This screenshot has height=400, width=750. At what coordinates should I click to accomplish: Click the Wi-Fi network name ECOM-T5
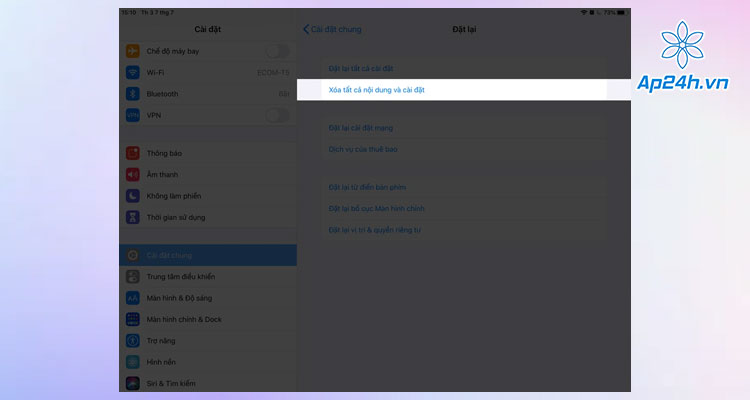click(x=273, y=73)
